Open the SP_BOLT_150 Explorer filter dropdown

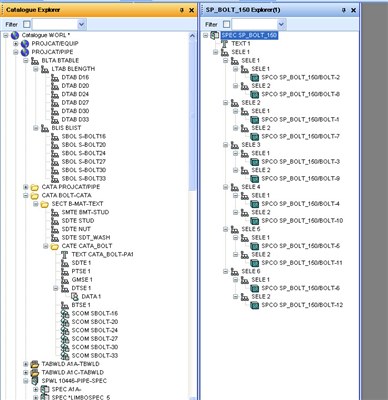pos(281,24)
